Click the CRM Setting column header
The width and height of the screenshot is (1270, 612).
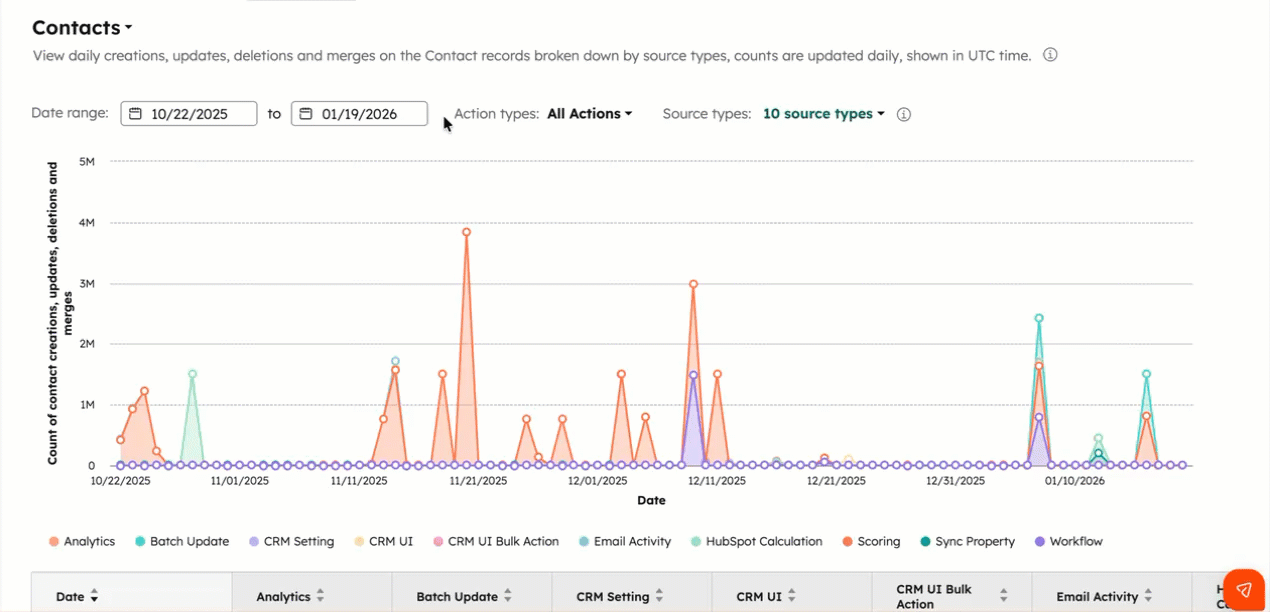coord(612,597)
